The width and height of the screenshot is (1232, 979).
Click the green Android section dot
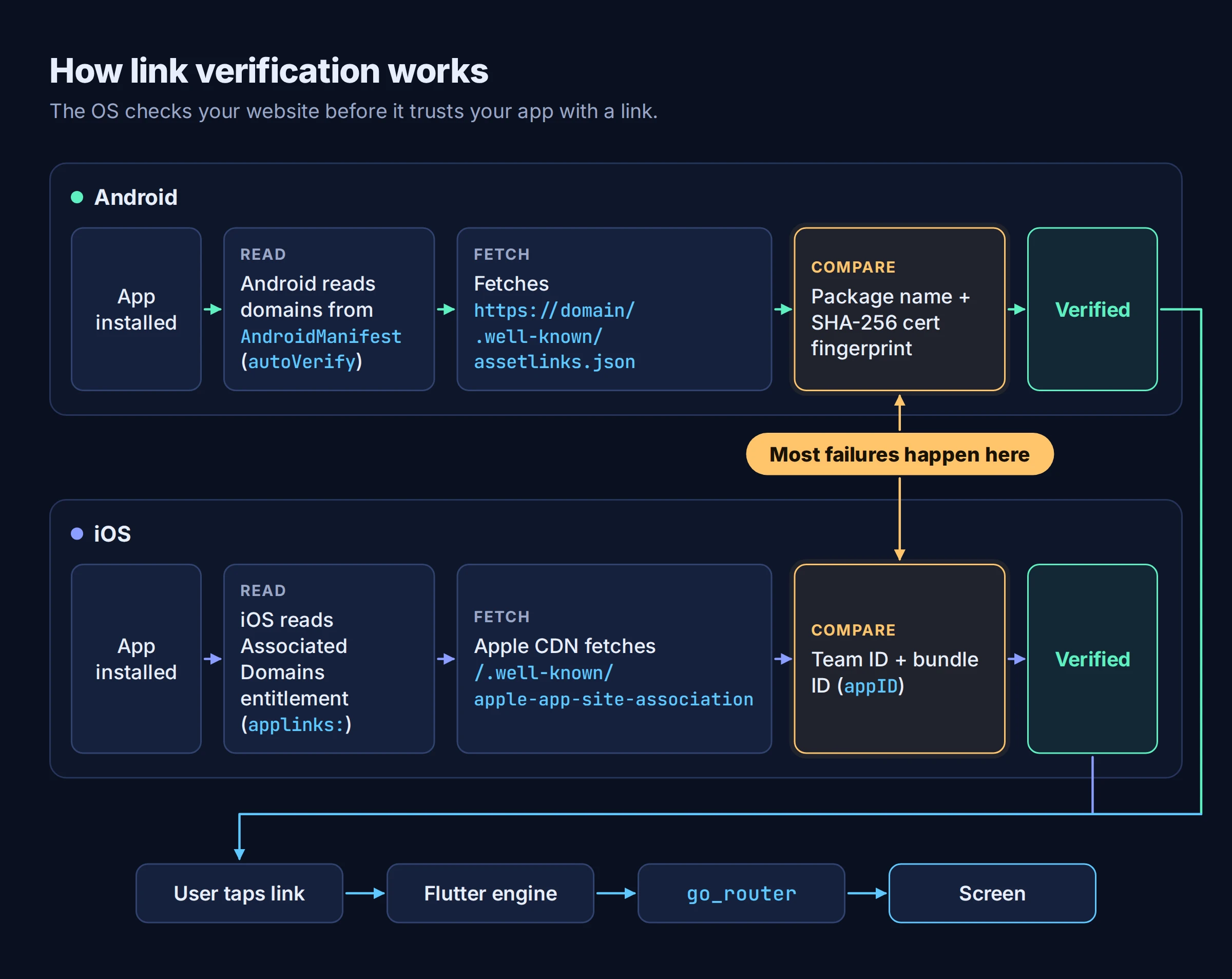pyautogui.click(x=77, y=197)
